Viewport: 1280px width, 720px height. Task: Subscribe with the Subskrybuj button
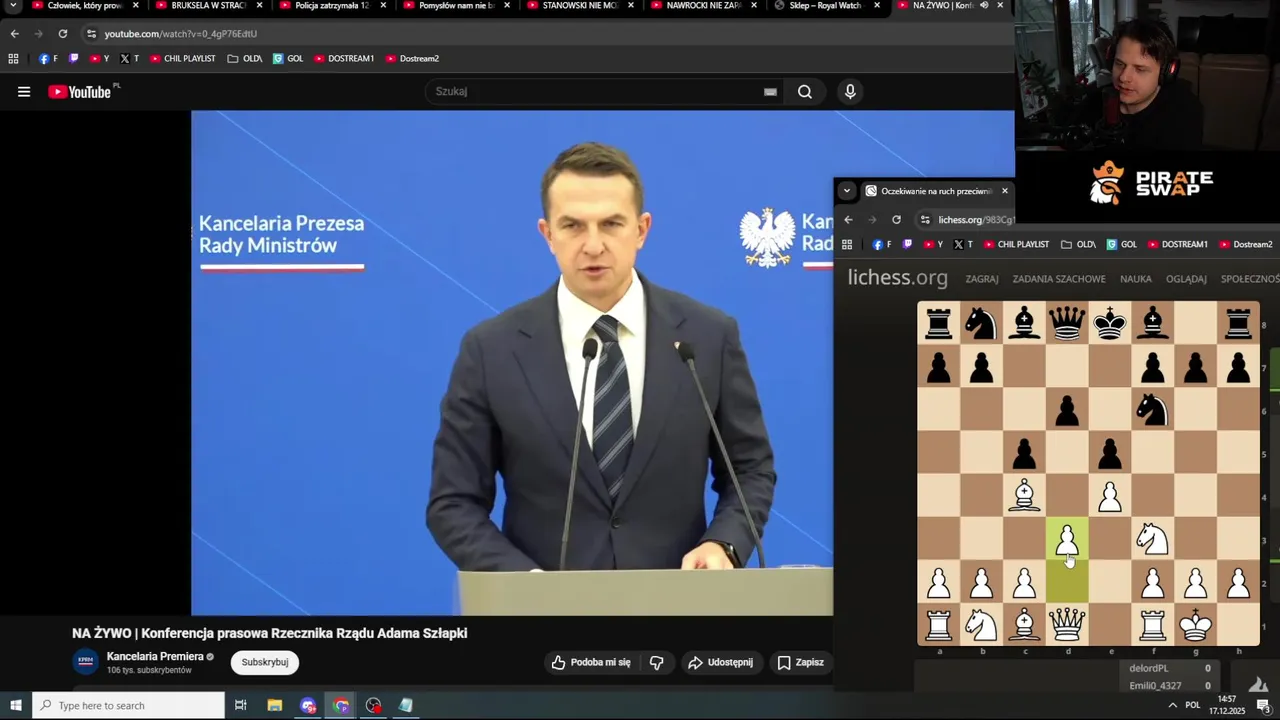265,662
